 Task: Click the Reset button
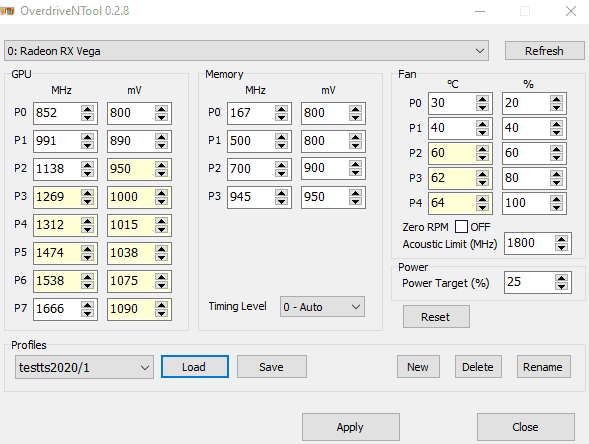(x=436, y=317)
